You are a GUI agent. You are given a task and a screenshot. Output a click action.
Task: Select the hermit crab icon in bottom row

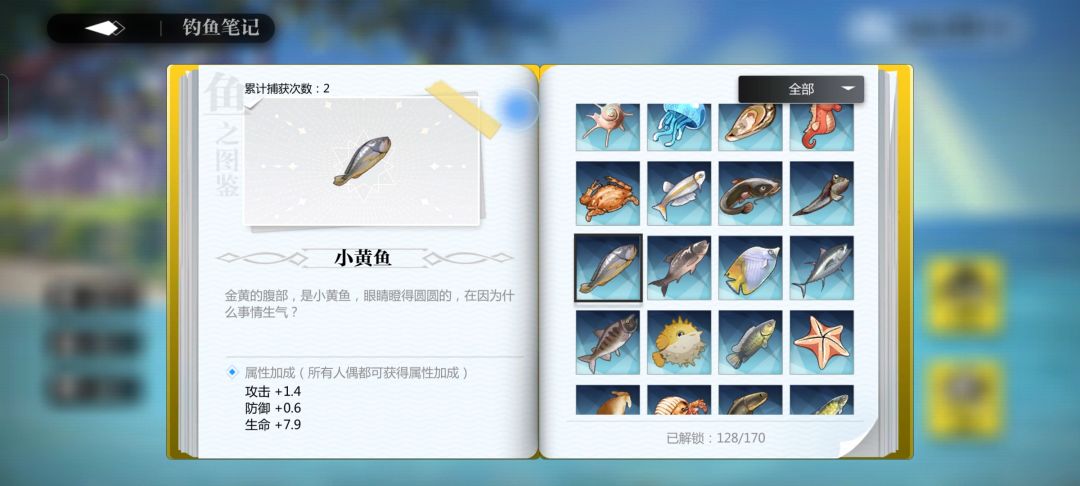[x=679, y=400]
